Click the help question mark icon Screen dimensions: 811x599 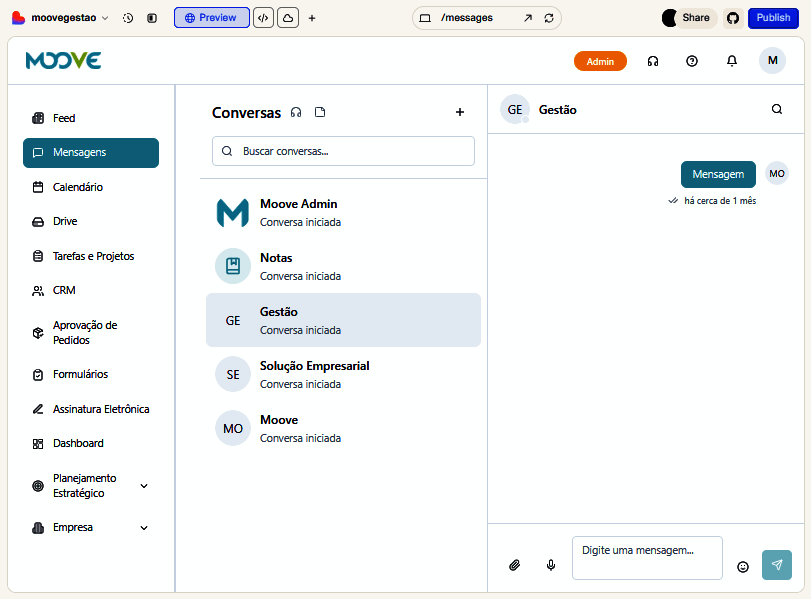click(692, 61)
